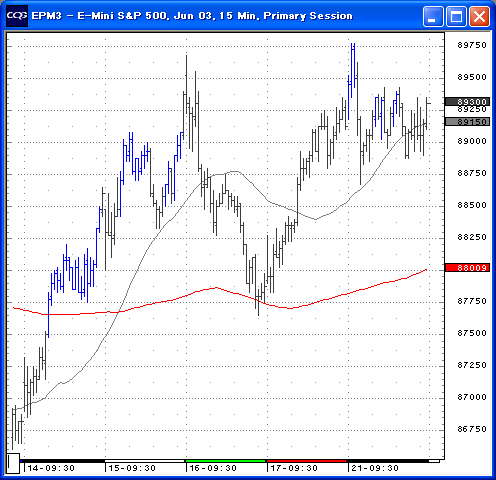The width and height of the screenshot is (496, 480).
Task: Click the green session bar above 16-09:30
Action: (225, 461)
